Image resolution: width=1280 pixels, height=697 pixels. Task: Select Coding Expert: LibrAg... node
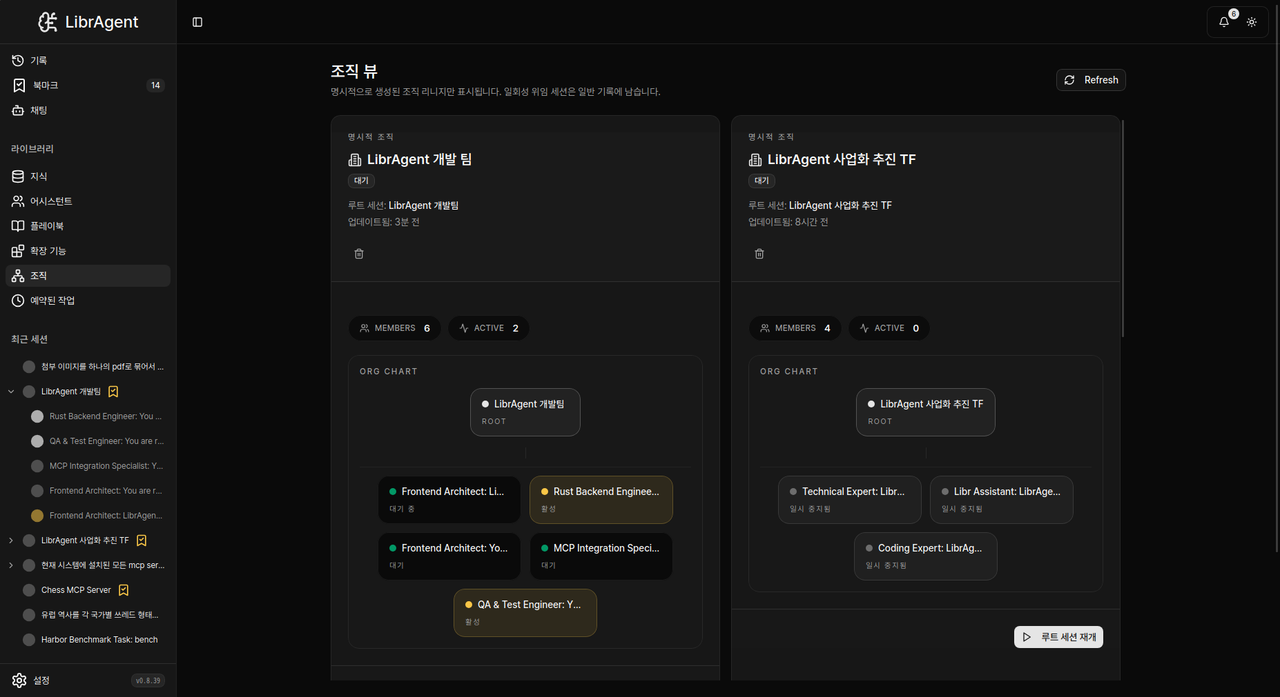click(925, 556)
